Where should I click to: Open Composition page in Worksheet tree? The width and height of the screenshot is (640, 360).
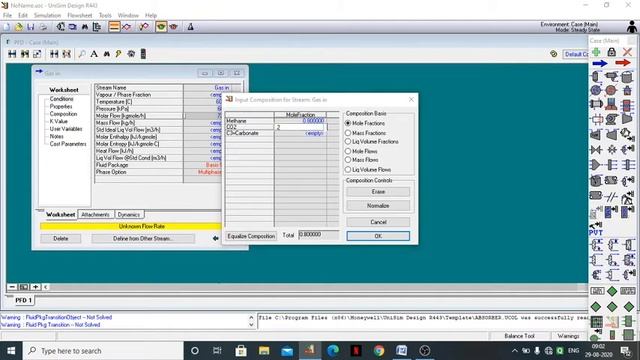tap(63, 114)
